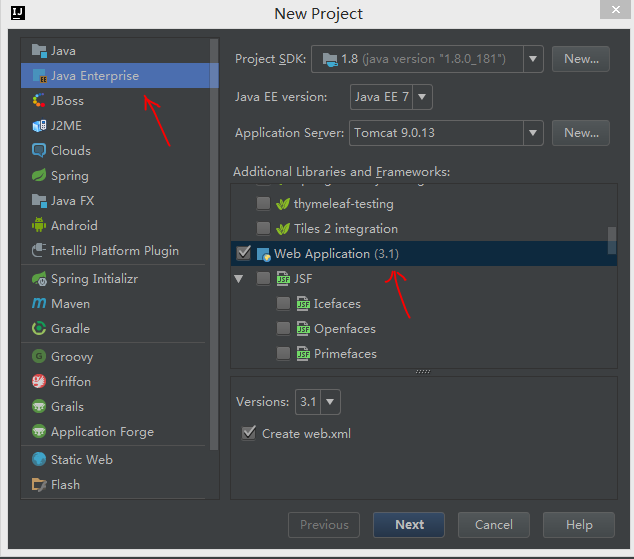This screenshot has width=634, height=559.
Task: Click the project types list scrollbar
Action: coord(214,245)
